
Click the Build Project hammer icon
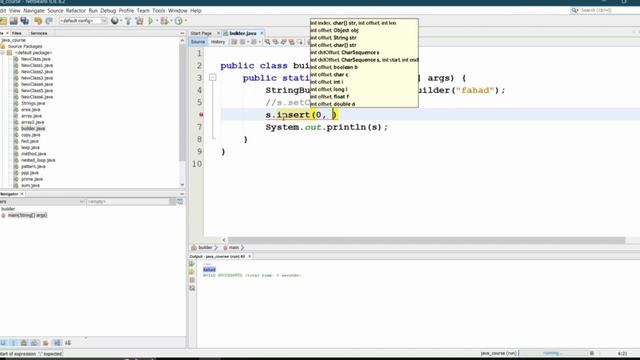(x=128, y=21)
